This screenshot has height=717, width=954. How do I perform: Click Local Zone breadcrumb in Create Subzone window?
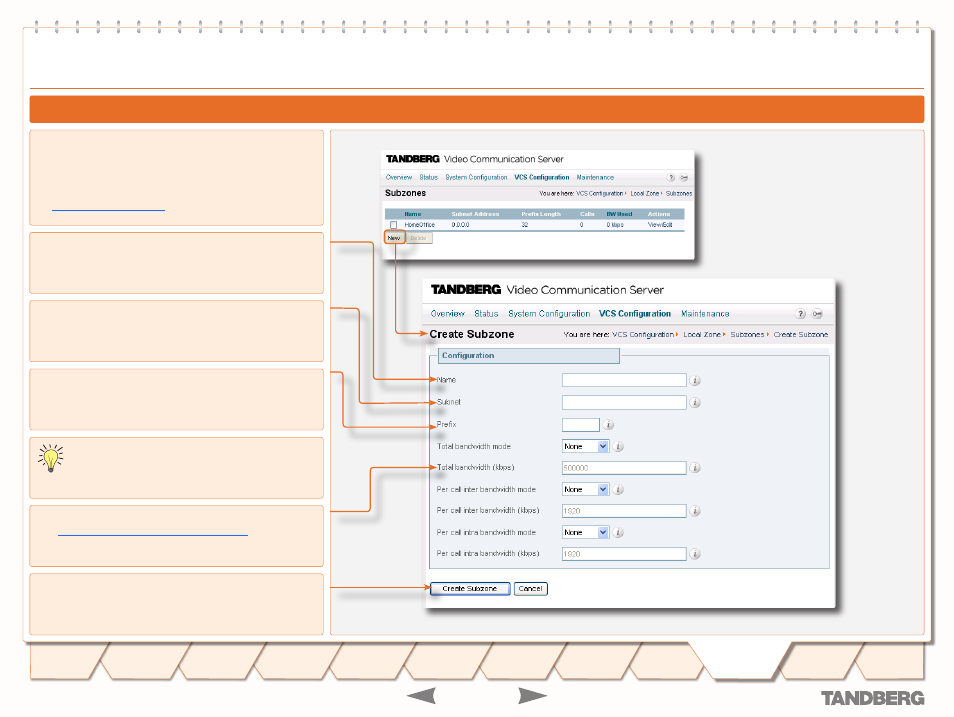[702, 335]
